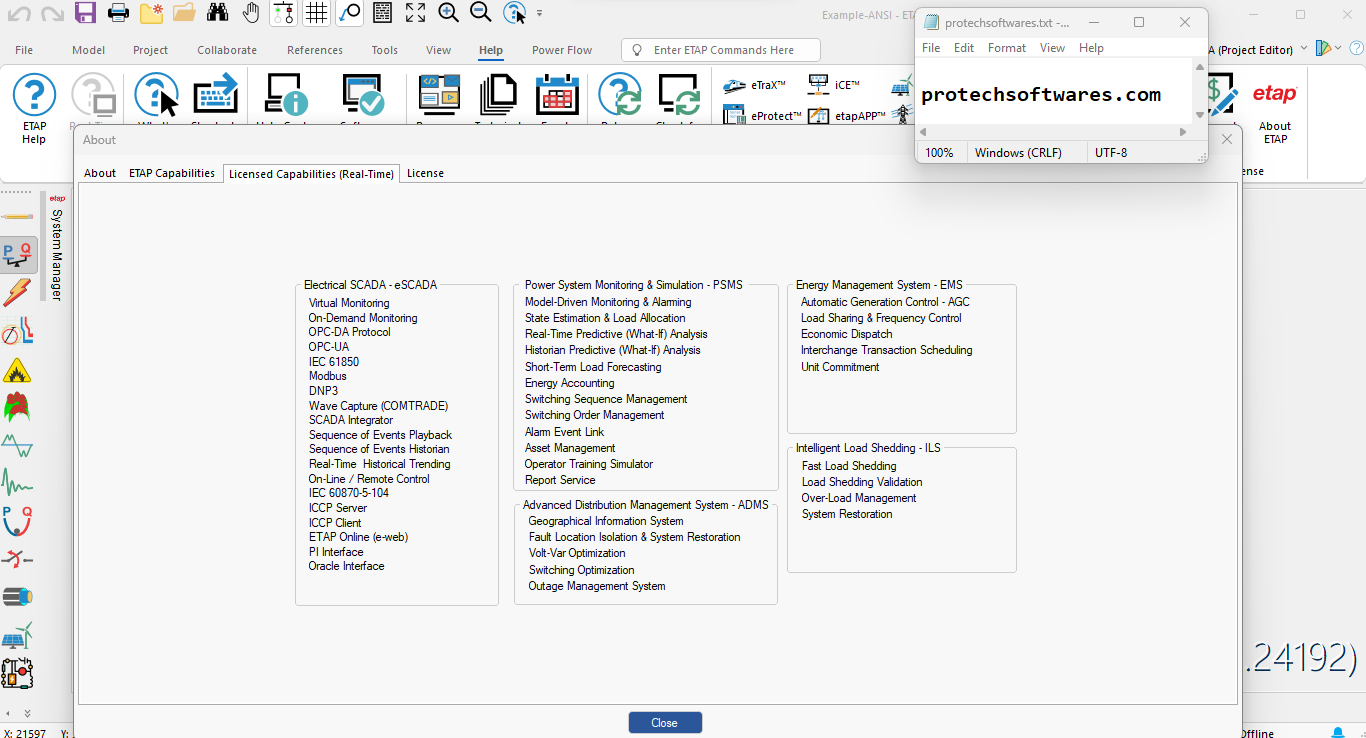Click 'Fast Load Shedding' in ILS list
Screen dimensions: 1366x738
(x=849, y=466)
